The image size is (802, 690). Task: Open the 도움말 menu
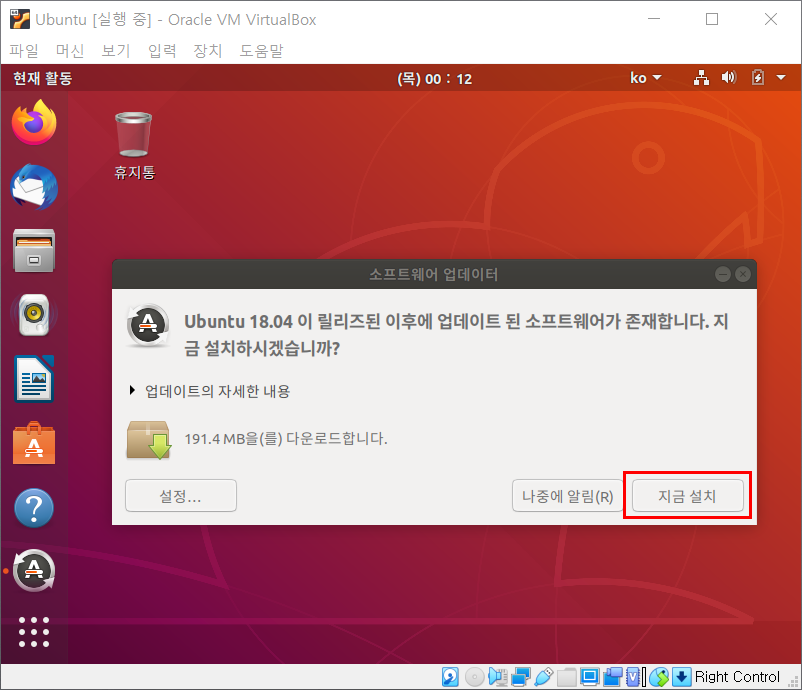(x=261, y=50)
